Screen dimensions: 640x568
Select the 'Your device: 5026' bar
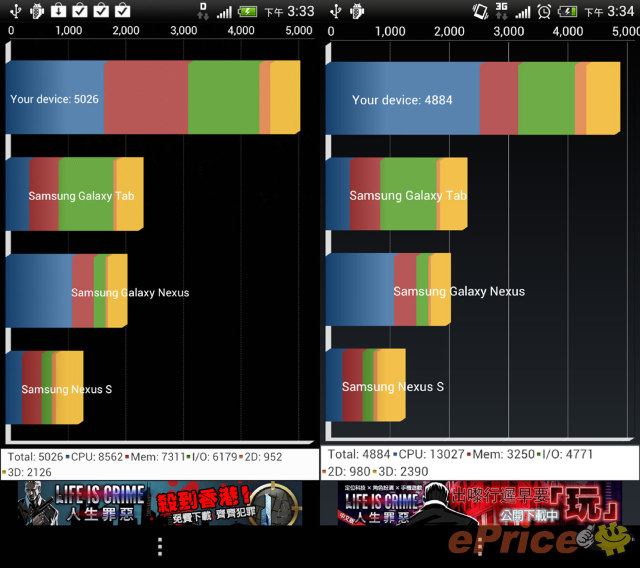tap(152, 97)
